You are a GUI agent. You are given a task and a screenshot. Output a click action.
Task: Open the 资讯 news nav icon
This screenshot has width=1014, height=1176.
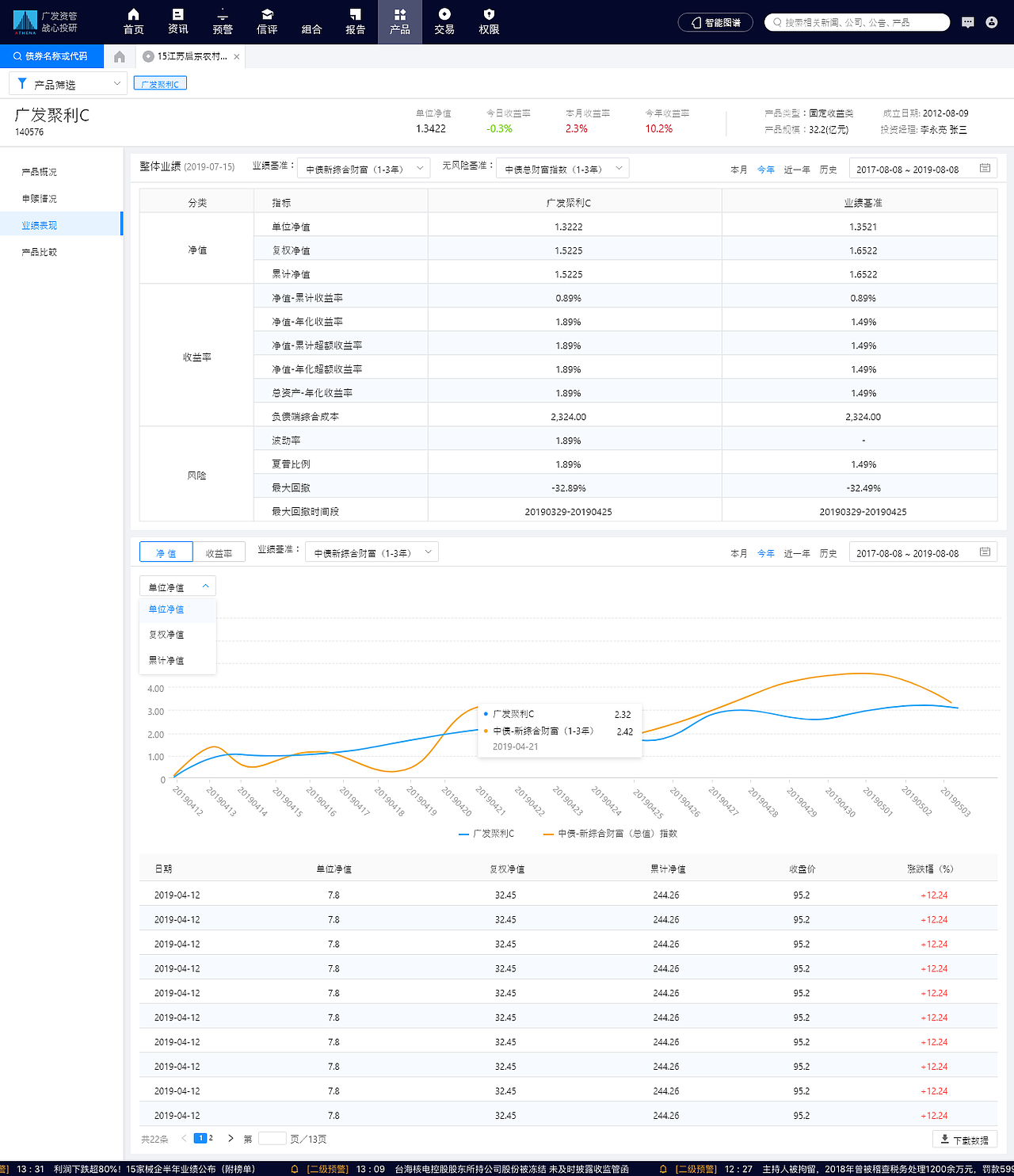pos(177,21)
